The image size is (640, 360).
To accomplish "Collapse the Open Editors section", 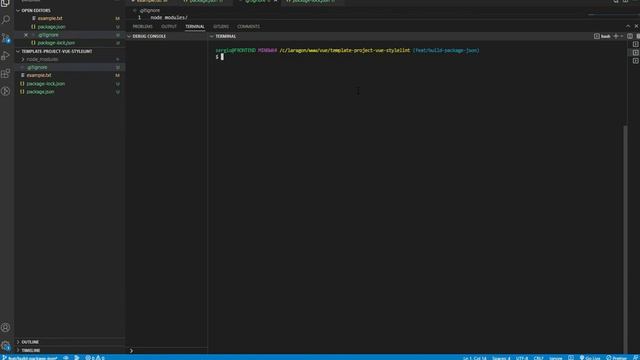I will point(18,11).
